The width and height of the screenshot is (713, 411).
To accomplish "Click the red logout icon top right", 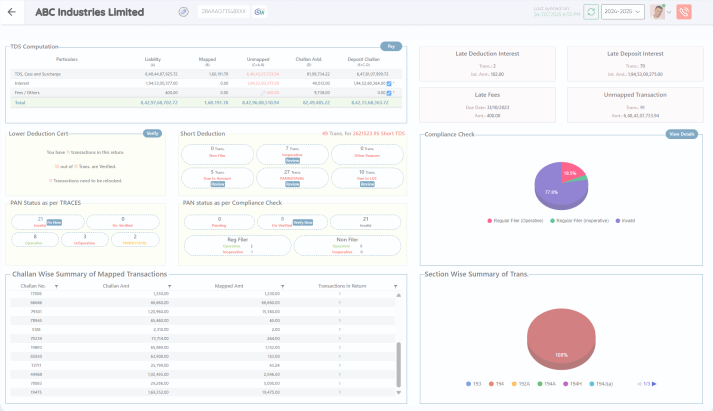I will [x=684, y=12].
